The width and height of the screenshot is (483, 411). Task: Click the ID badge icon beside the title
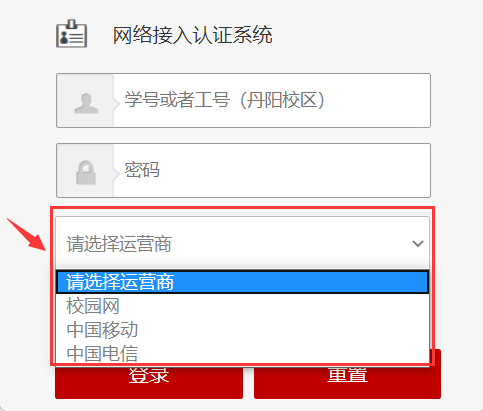click(x=71, y=34)
